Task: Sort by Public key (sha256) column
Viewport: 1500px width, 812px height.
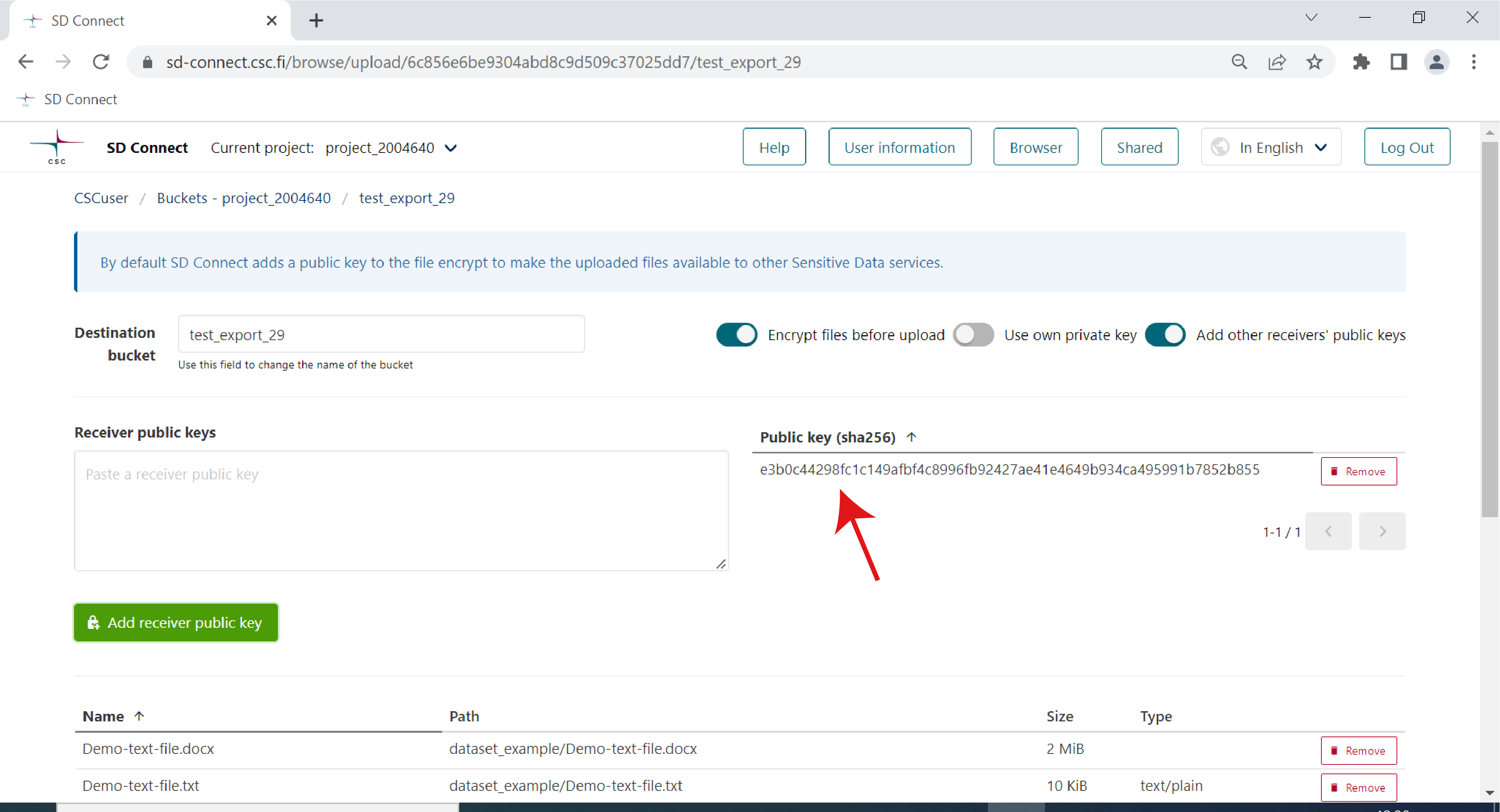Action: 838,437
